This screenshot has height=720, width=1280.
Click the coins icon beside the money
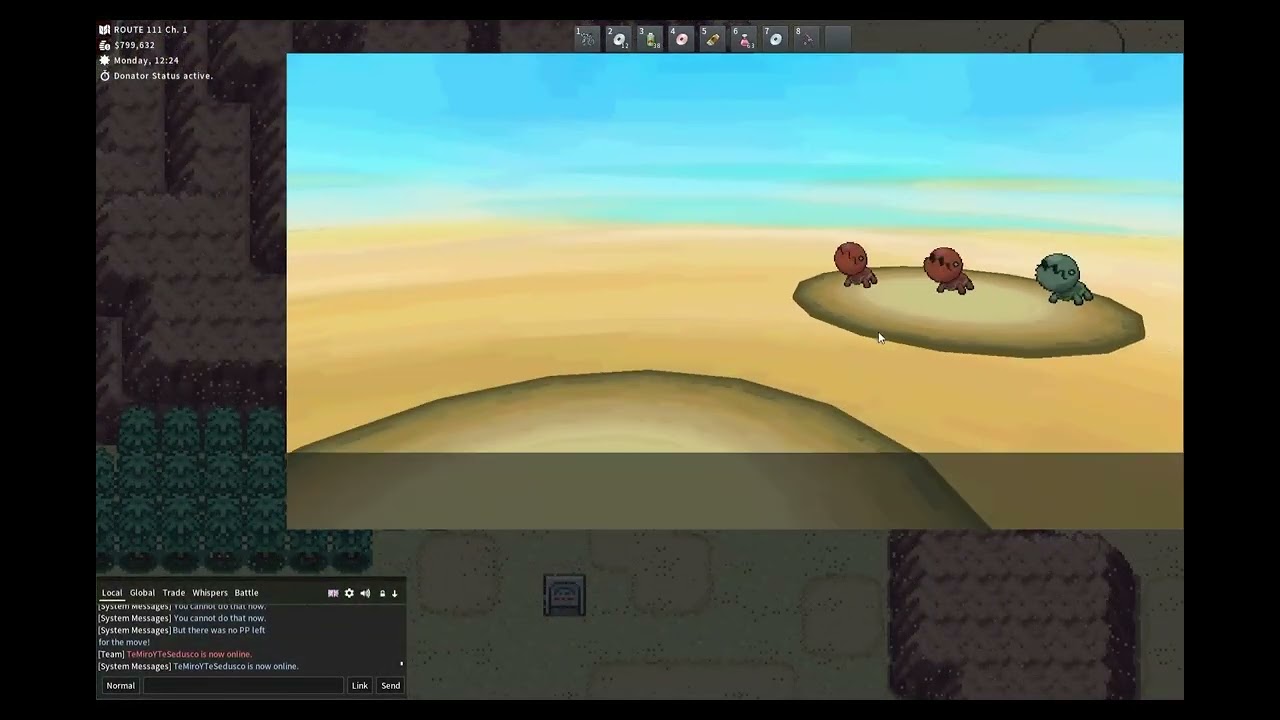pyautogui.click(x=104, y=45)
